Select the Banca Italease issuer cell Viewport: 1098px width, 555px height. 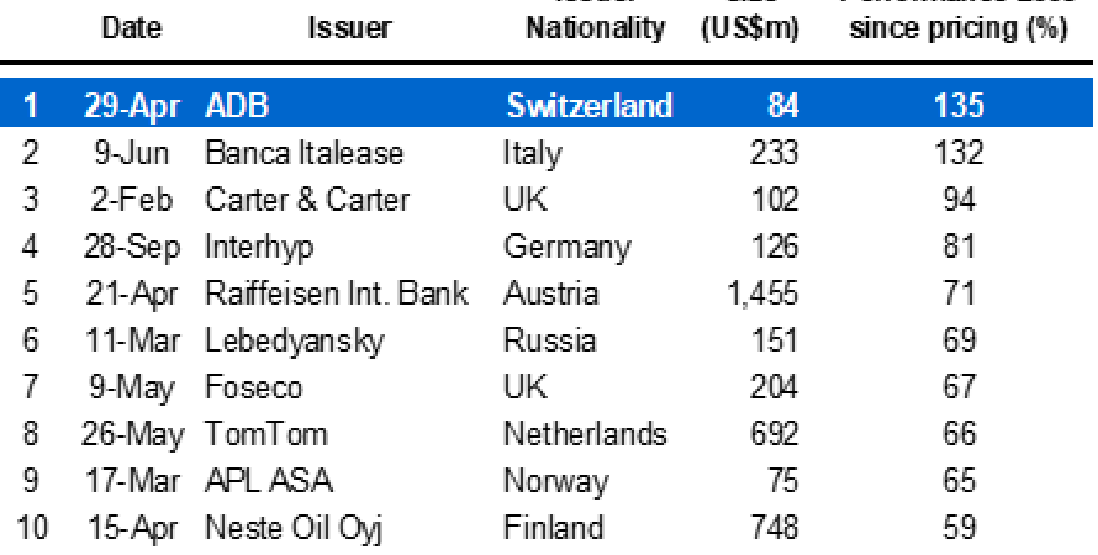304,153
